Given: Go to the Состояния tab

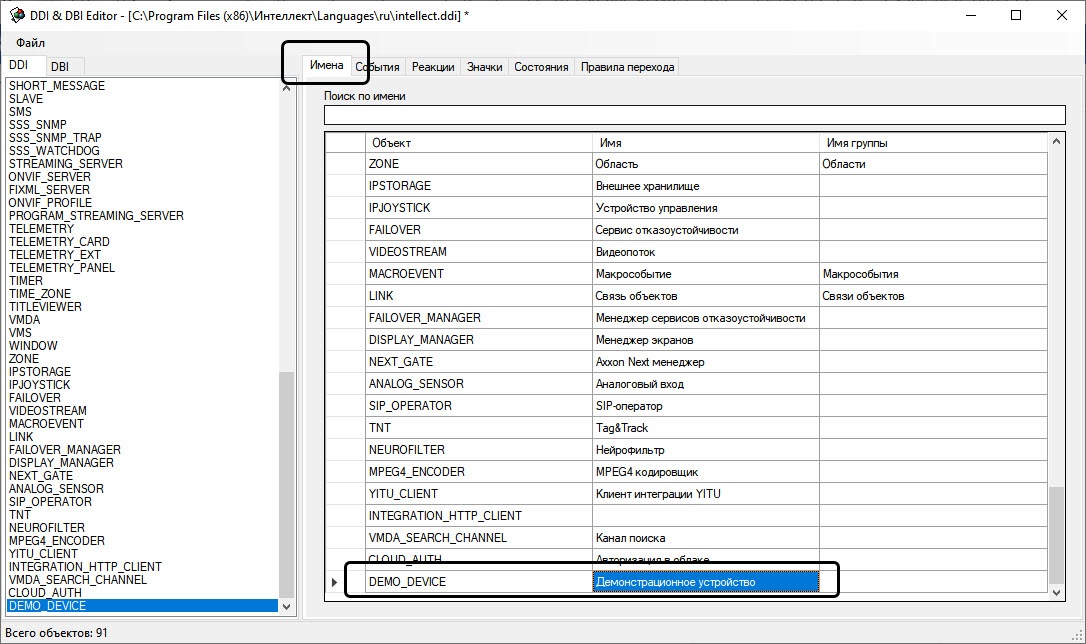Looking at the screenshot, I should [541, 67].
